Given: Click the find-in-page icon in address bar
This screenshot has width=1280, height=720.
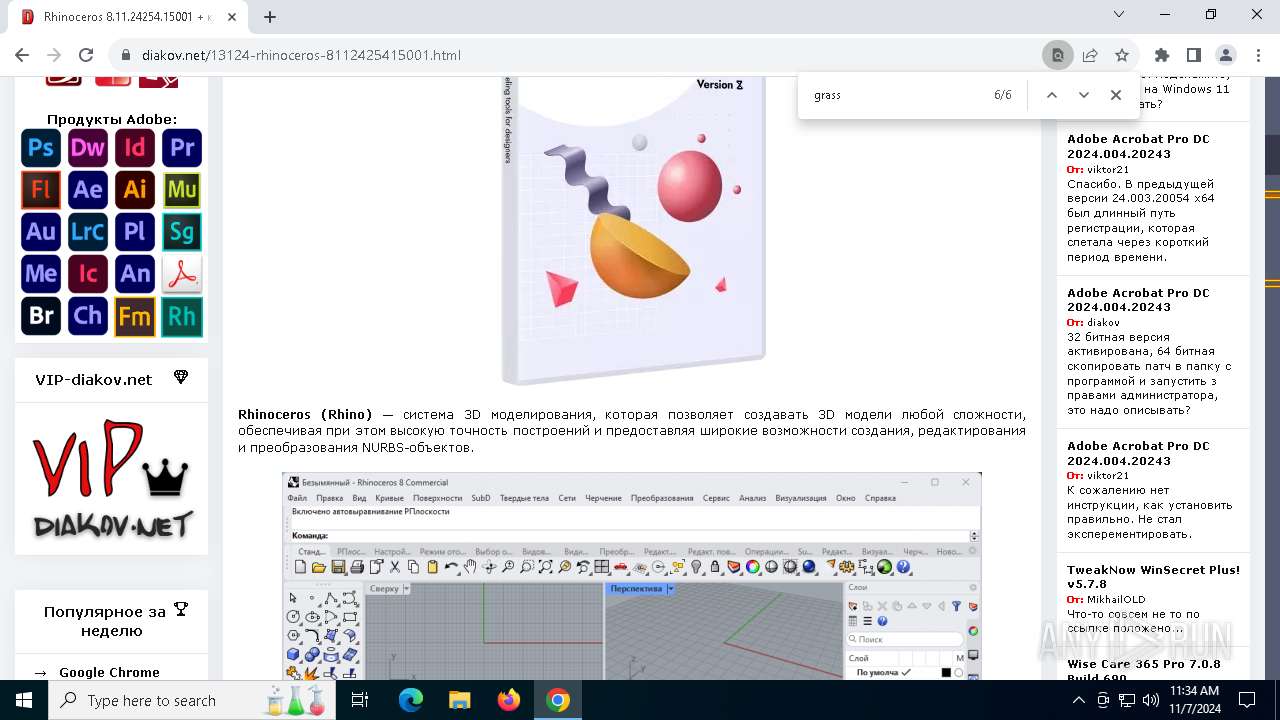Looking at the screenshot, I should pyautogui.click(x=1058, y=55).
